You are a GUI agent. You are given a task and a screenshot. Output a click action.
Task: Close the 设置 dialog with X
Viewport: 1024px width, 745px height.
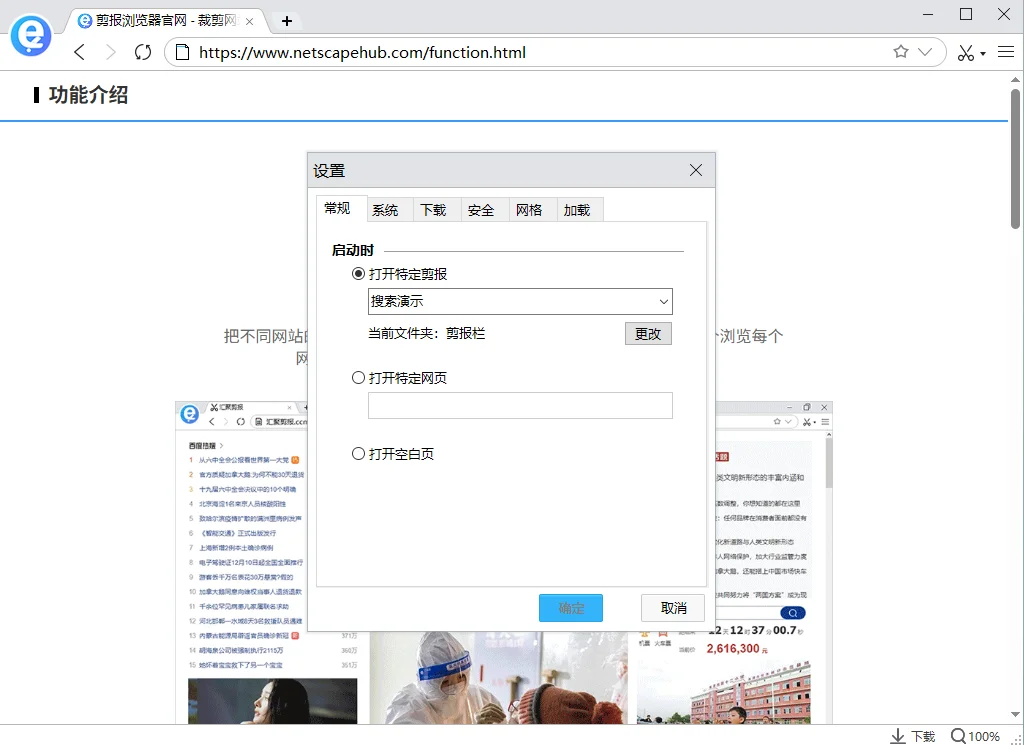[696, 170]
